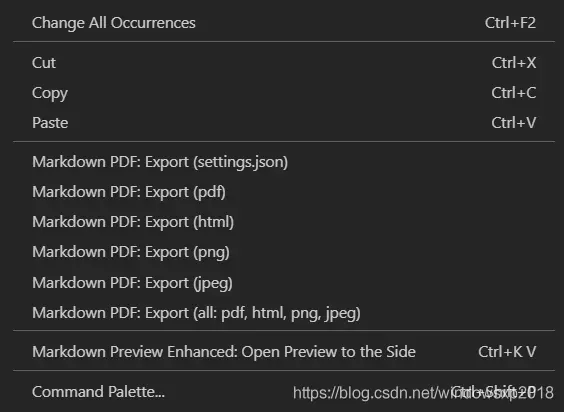Open Markdown Preview Enhanced preview to the side
The width and height of the screenshot is (564, 412).
click(284, 352)
